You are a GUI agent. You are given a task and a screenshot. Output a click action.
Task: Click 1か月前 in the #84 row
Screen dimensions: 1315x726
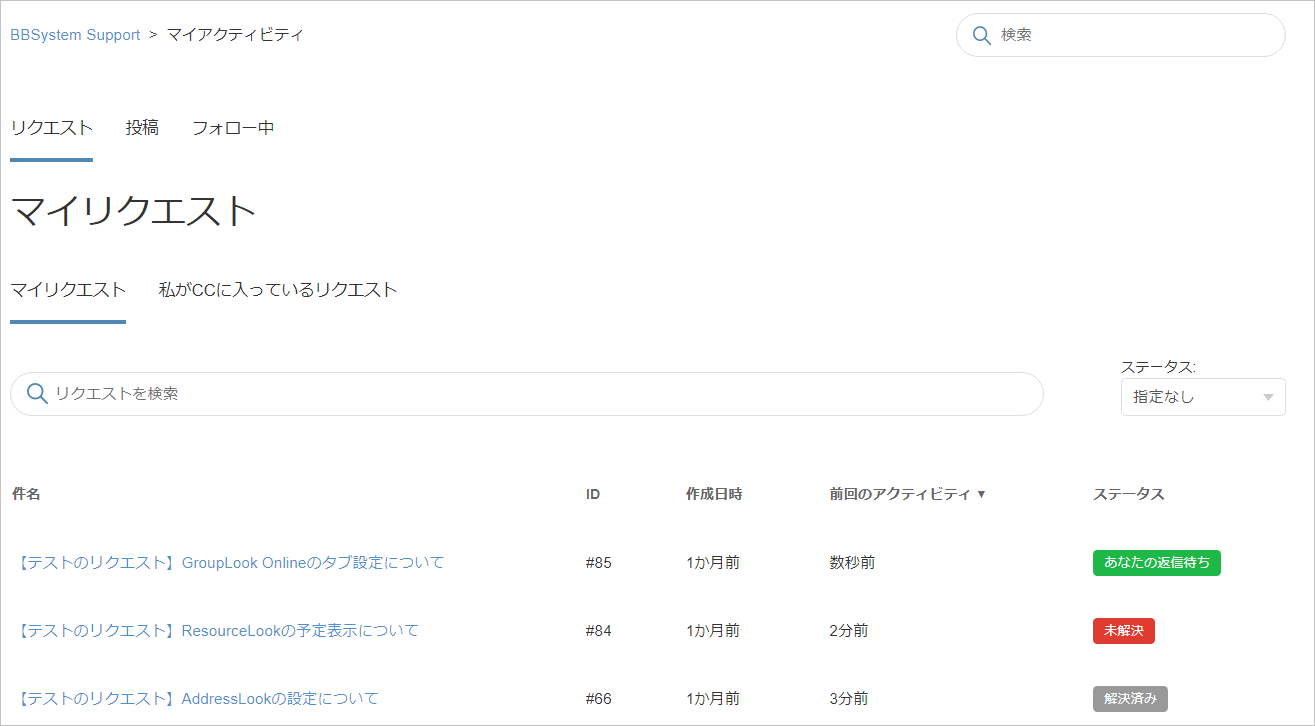point(713,631)
